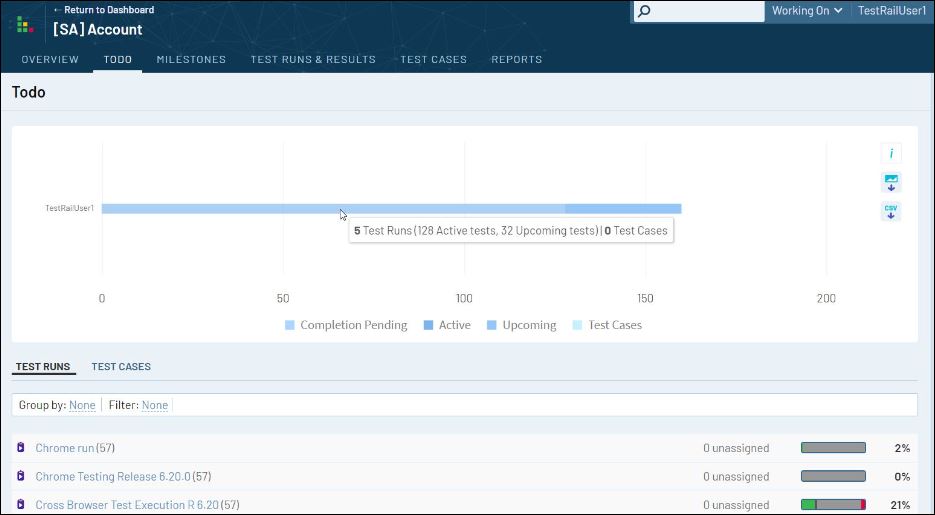The width and height of the screenshot is (935, 515).
Task: Open the Filter None selector
Action: coord(154,405)
